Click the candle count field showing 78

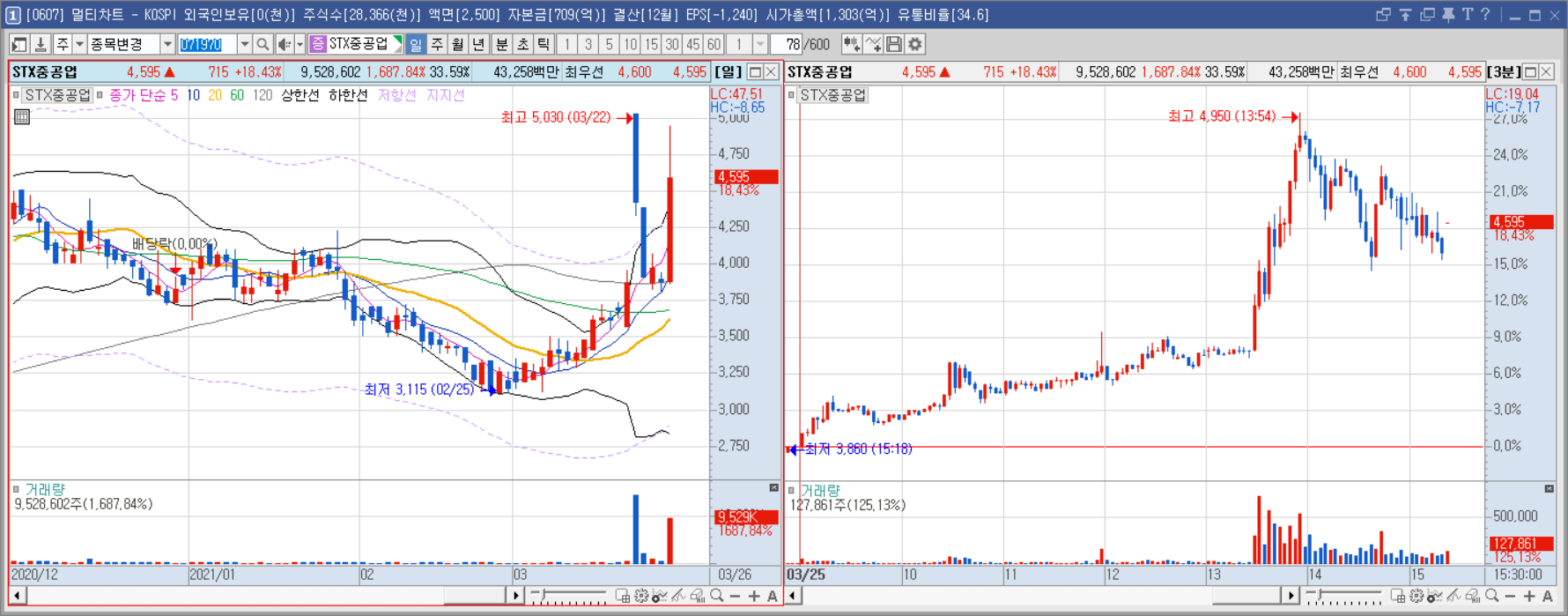click(787, 44)
